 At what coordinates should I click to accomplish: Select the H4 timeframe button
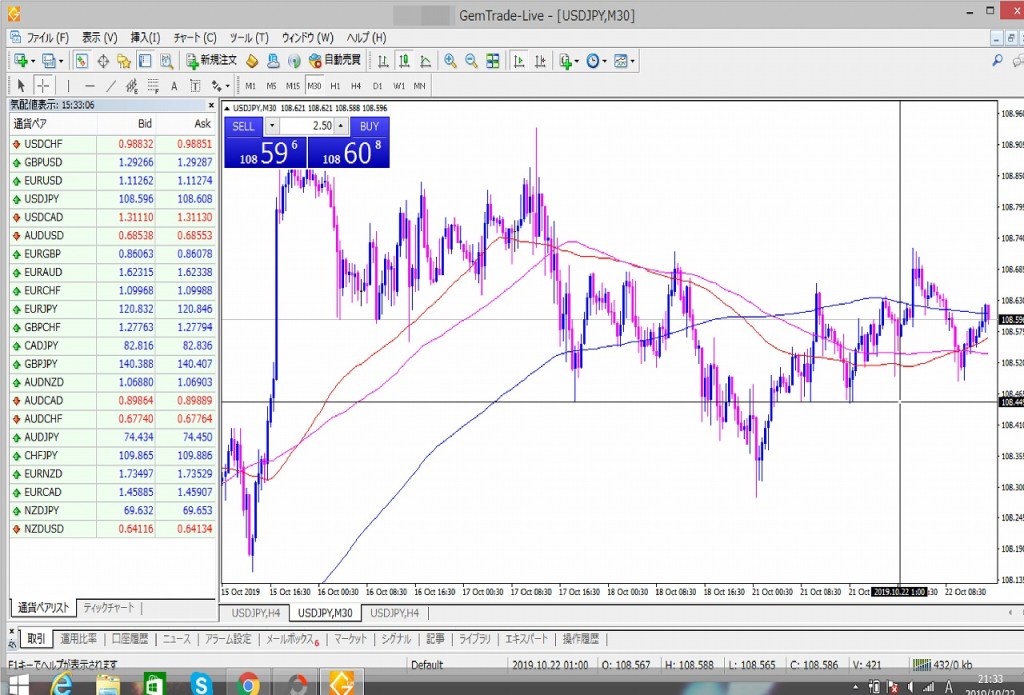pos(356,86)
